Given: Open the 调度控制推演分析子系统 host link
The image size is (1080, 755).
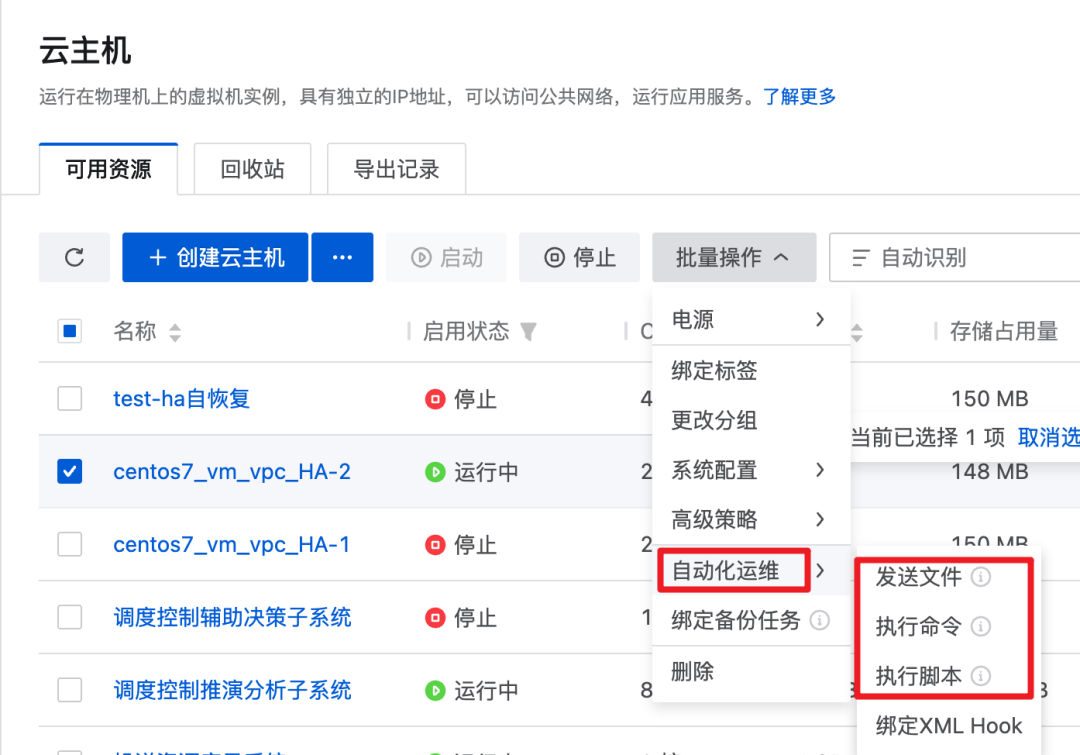Looking at the screenshot, I should click(232, 690).
